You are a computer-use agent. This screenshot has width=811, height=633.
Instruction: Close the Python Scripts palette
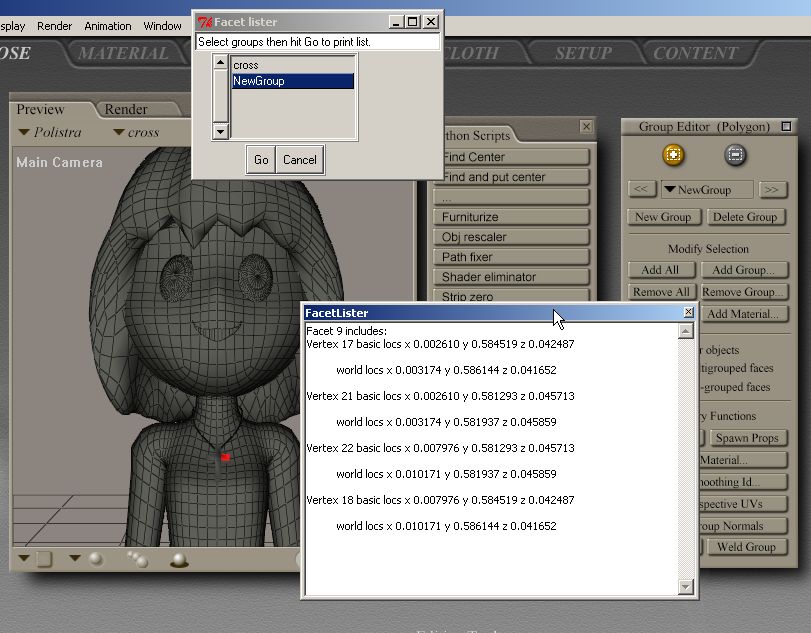(x=586, y=127)
